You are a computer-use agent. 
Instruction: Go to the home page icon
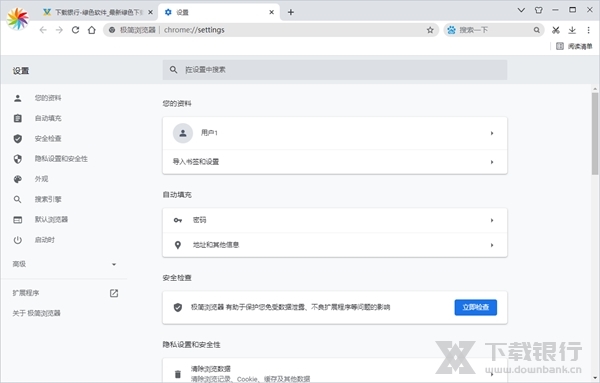pos(91,30)
